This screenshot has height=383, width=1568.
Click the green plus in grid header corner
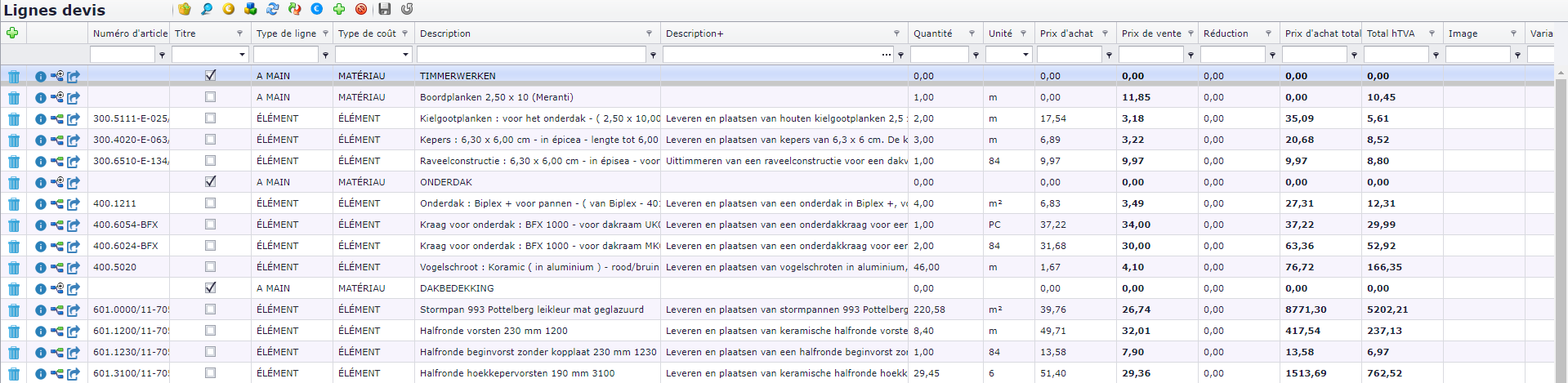(12, 33)
